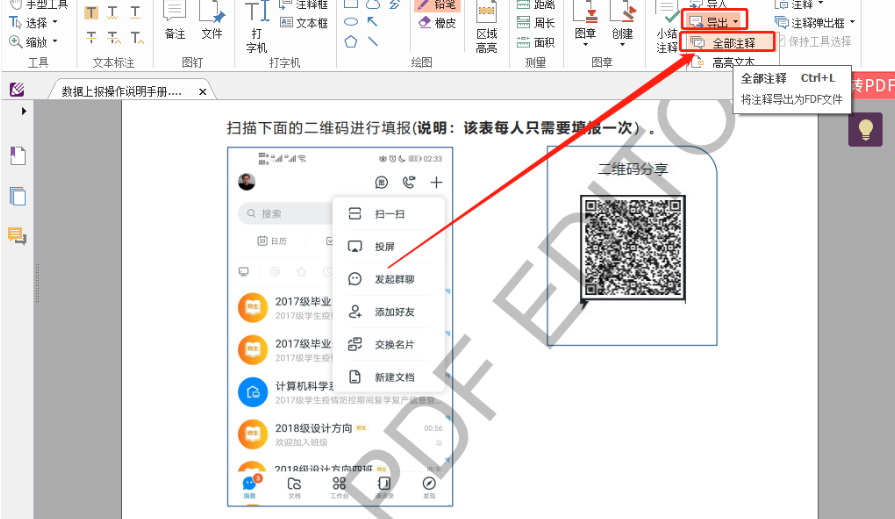Choose the straight line drawing tool
Screen dimensions: 895x519
pyautogui.click(x=373, y=42)
